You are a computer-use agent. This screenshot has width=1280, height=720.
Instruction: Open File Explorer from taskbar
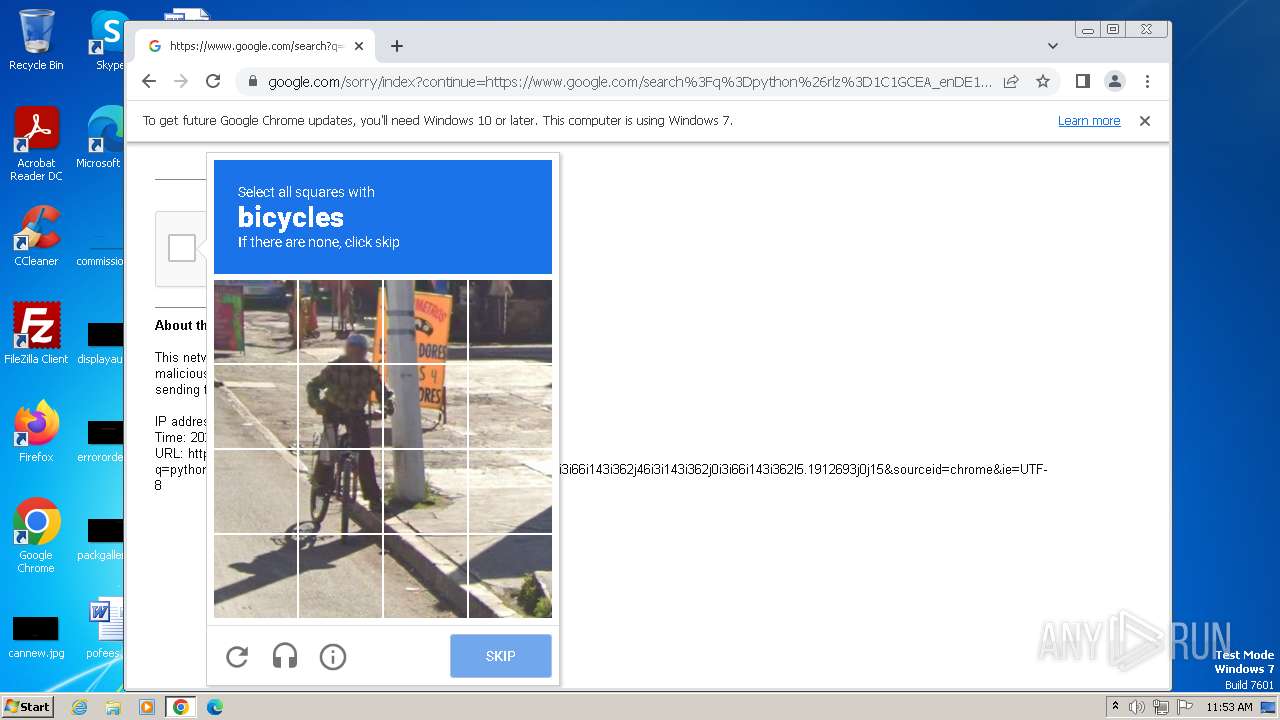(113, 707)
